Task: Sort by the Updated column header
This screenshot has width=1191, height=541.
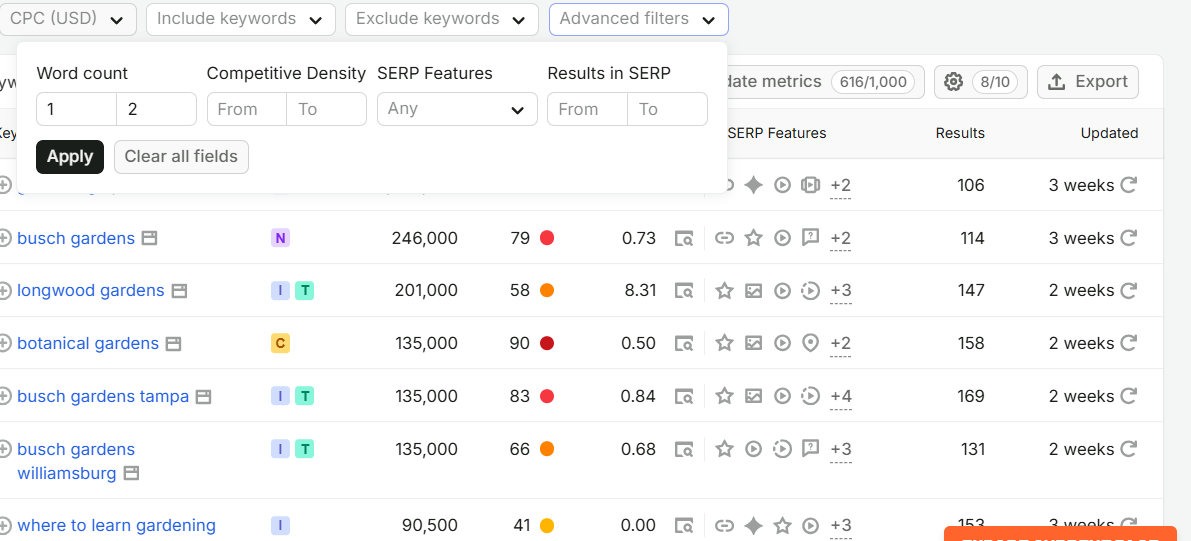Action: (1109, 133)
